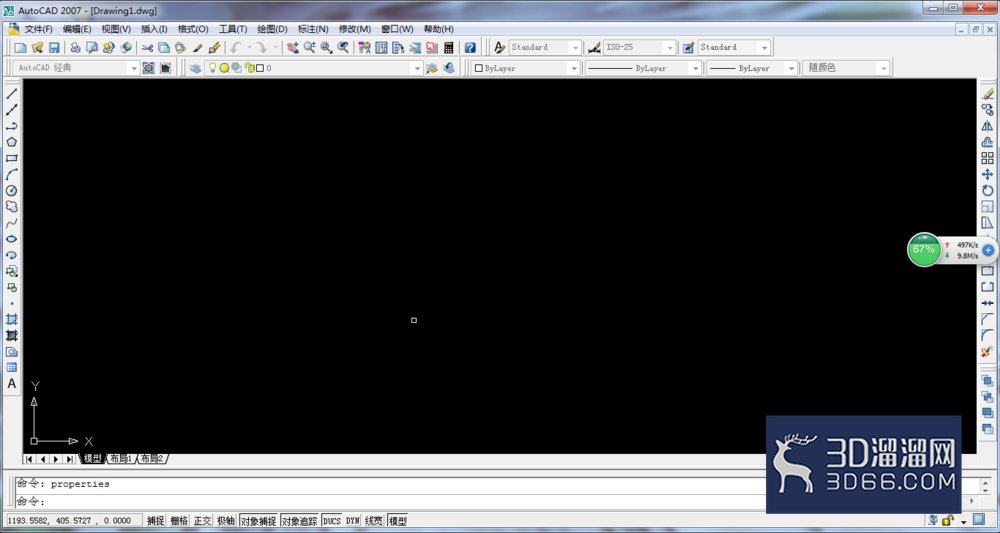
Task: Open the 视图(V) menu
Action: click(116, 29)
